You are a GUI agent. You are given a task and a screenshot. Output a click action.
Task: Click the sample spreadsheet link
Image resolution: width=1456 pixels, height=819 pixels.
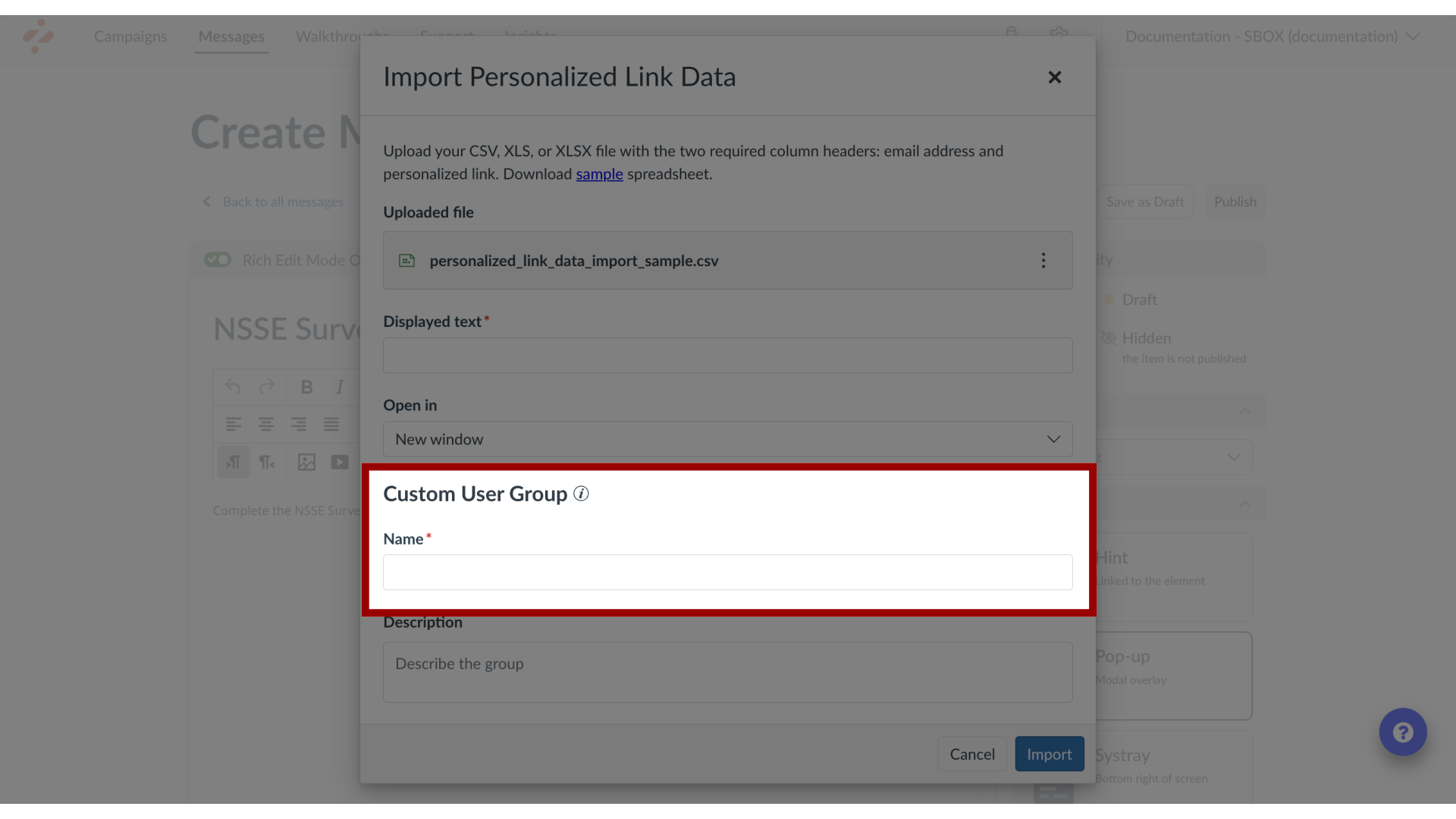click(x=599, y=174)
